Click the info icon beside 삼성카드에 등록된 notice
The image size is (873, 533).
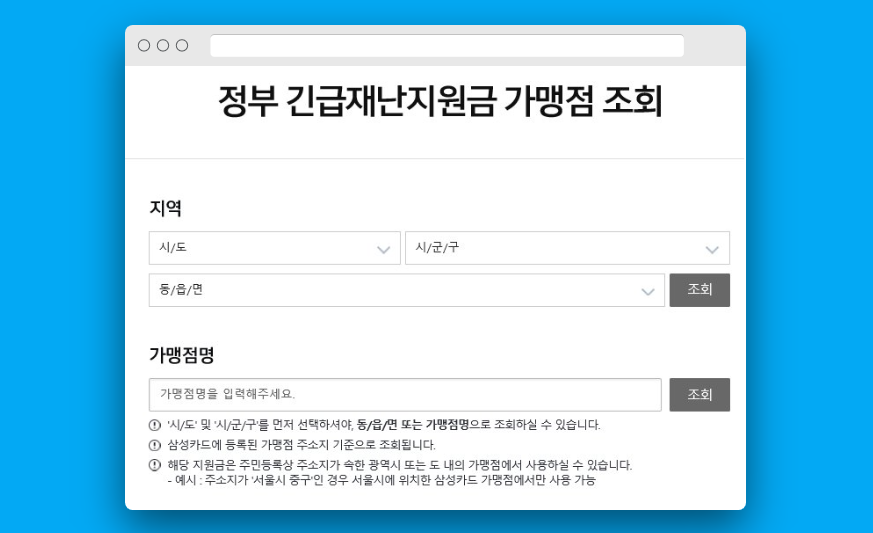pyautogui.click(x=155, y=445)
